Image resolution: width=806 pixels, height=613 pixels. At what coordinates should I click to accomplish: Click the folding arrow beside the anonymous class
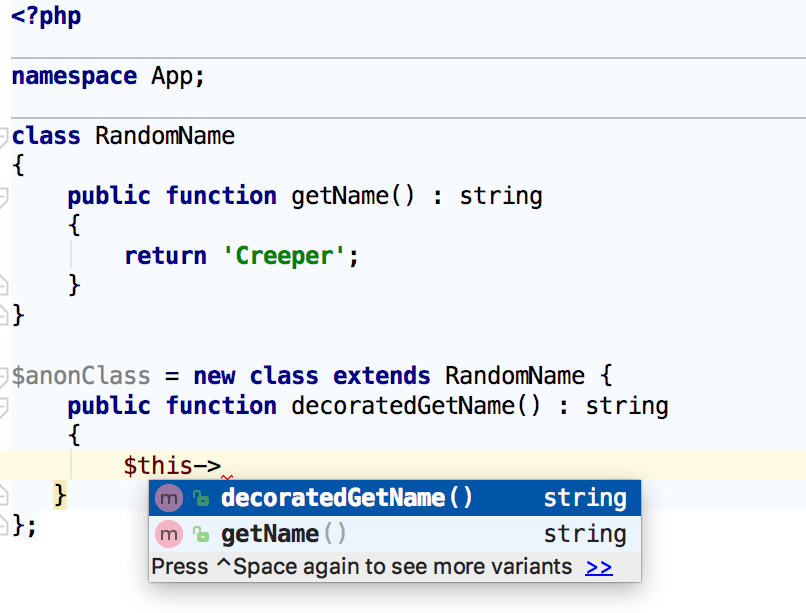(6, 375)
